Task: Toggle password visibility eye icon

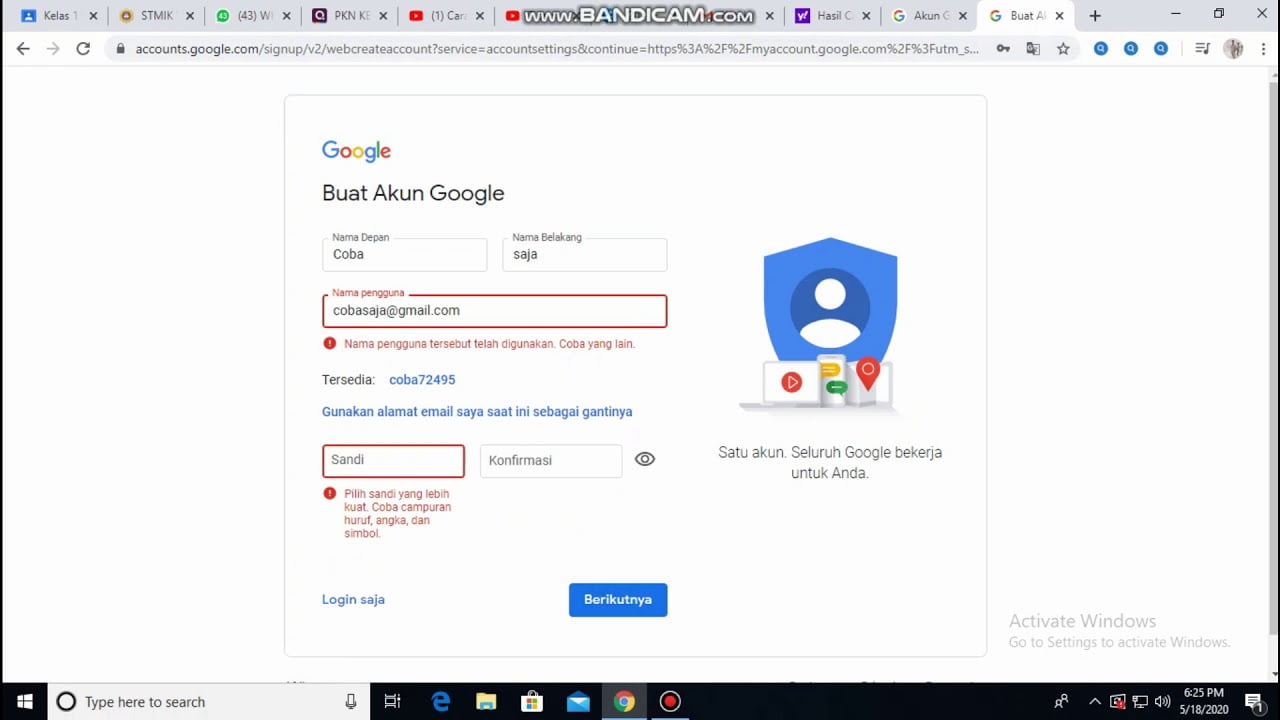Action: 645,459
